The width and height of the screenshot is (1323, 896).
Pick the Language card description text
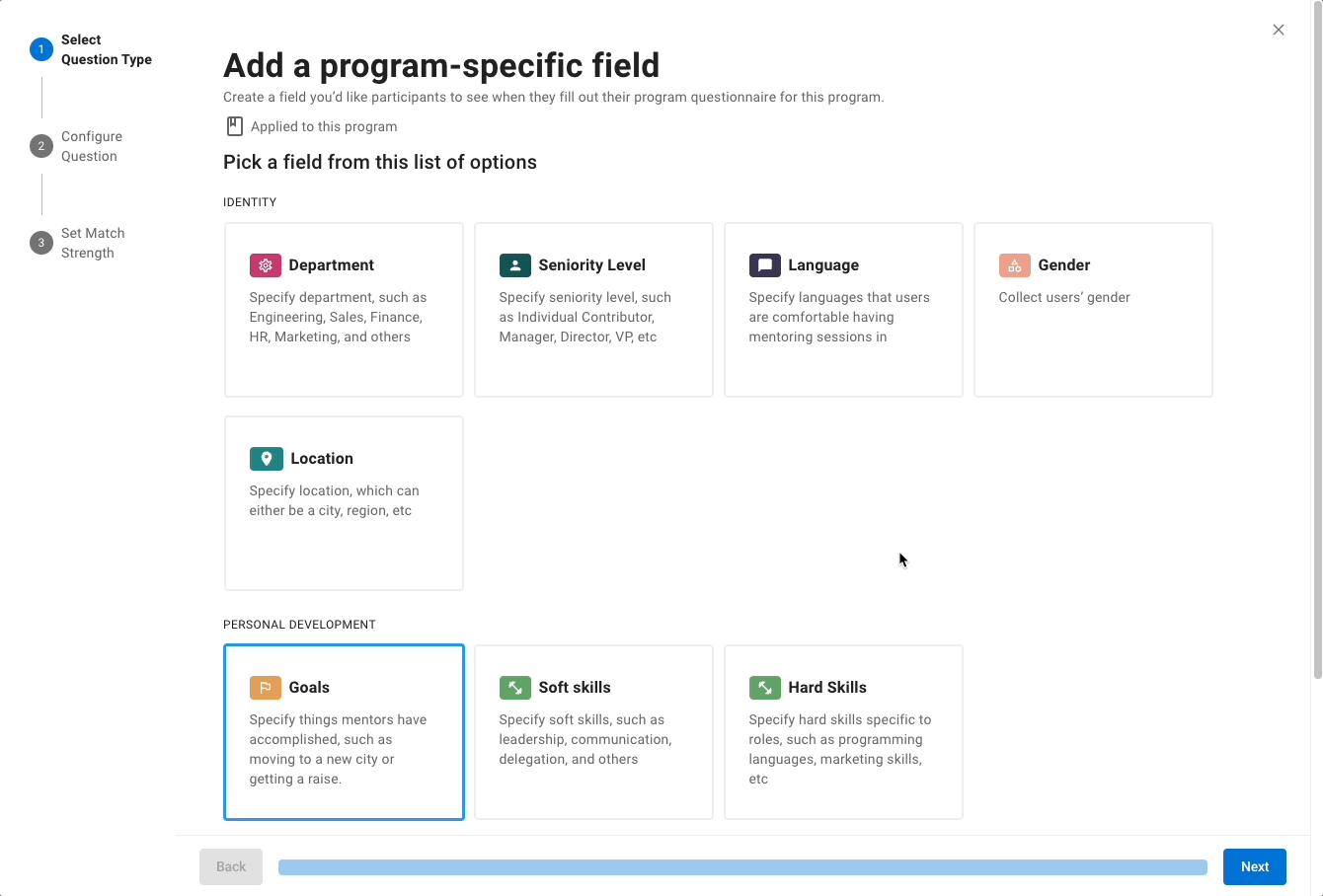tap(838, 317)
